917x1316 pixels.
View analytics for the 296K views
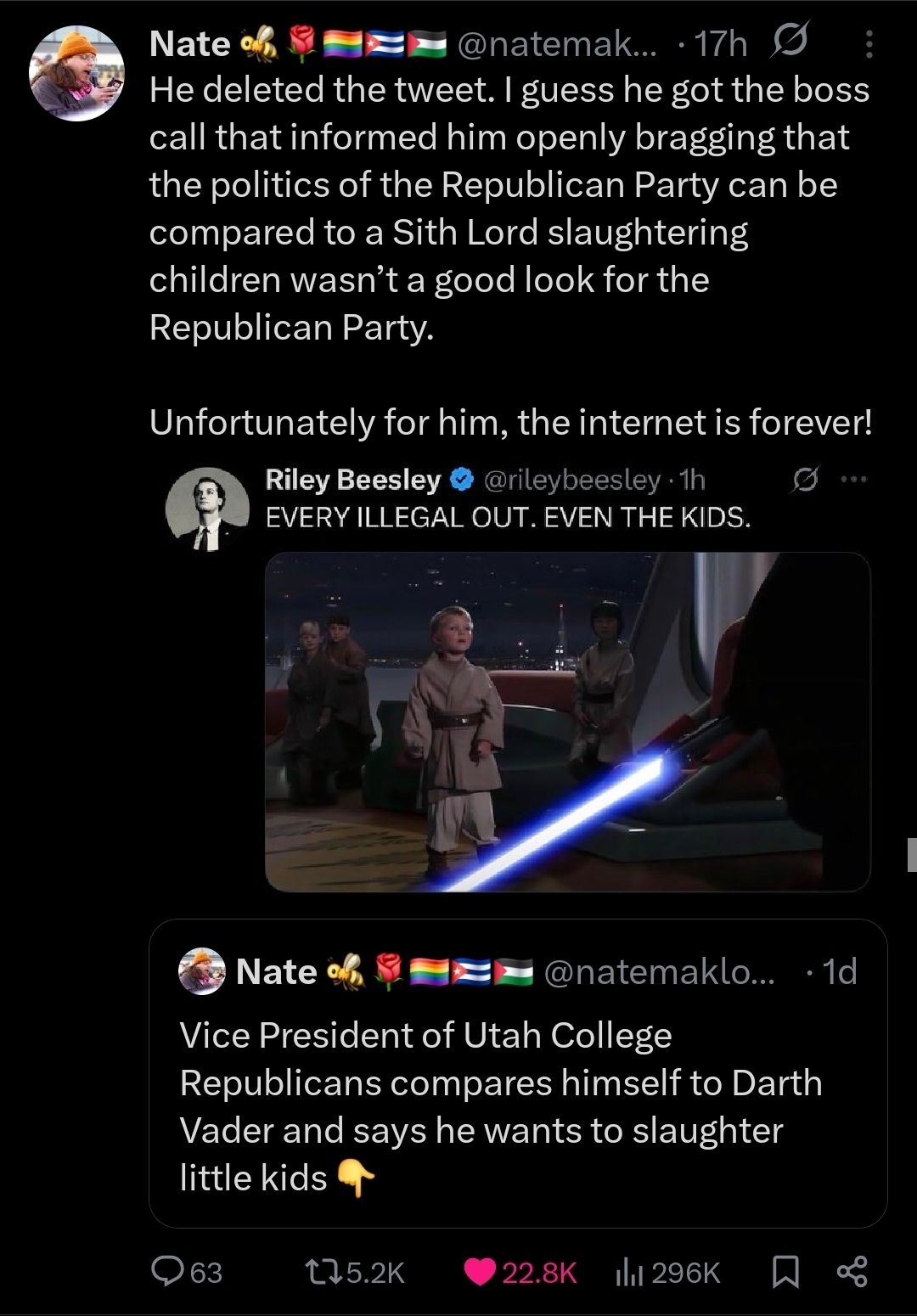pos(629,1271)
